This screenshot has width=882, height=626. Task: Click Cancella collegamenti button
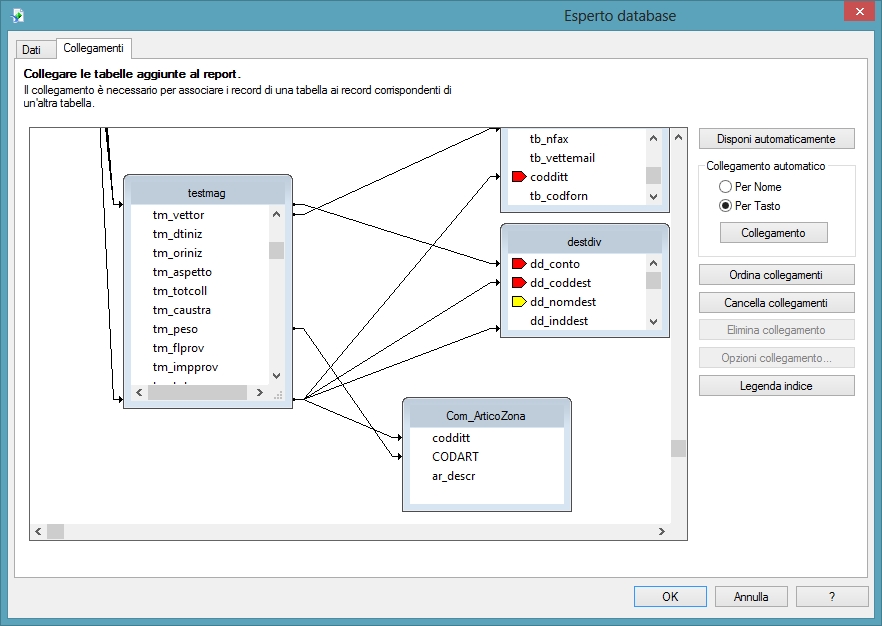point(776,303)
